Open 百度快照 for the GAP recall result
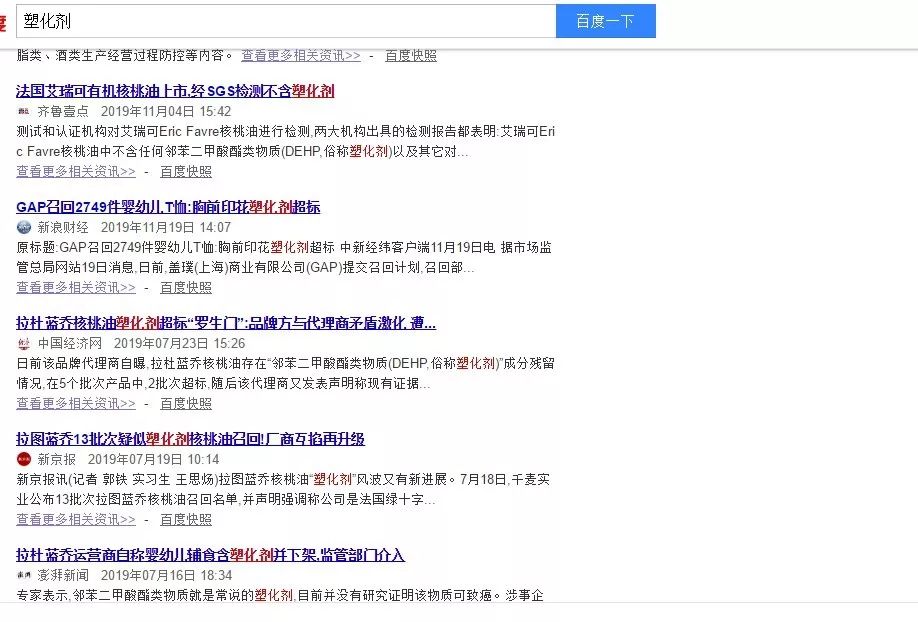The width and height of the screenshot is (918, 622). click(186, 287)
